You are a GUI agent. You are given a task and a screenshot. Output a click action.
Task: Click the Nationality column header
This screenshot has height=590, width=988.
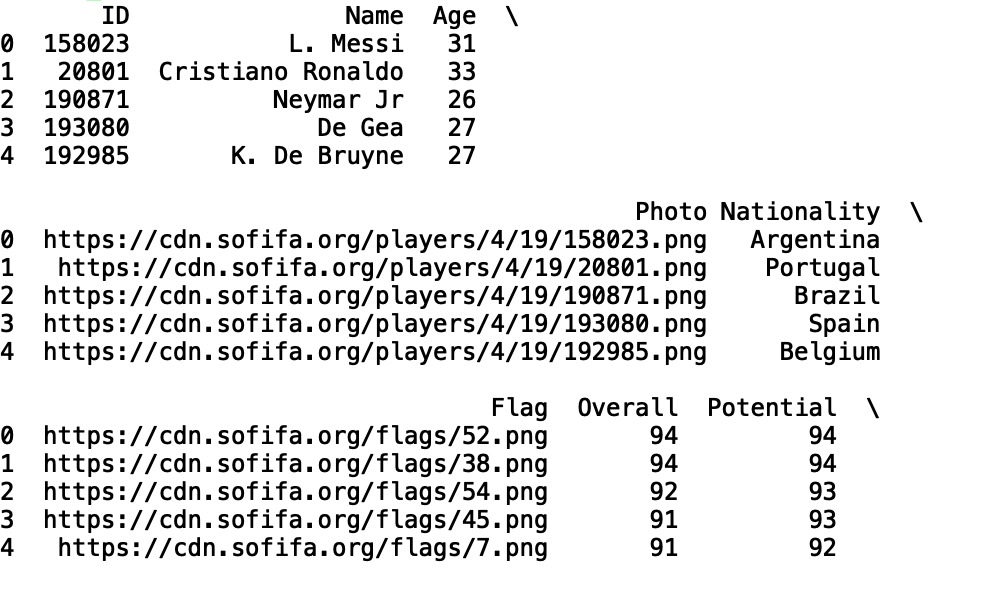(x=800, y=212)
